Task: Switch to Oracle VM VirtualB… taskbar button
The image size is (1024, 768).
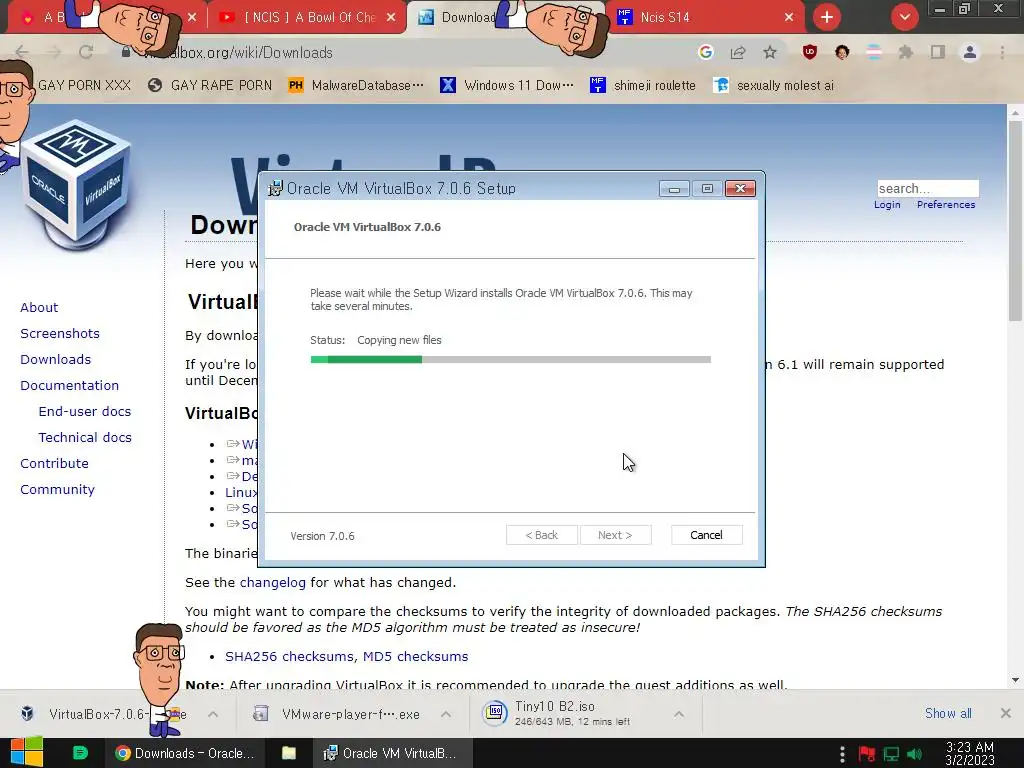Action: (391, 753)
